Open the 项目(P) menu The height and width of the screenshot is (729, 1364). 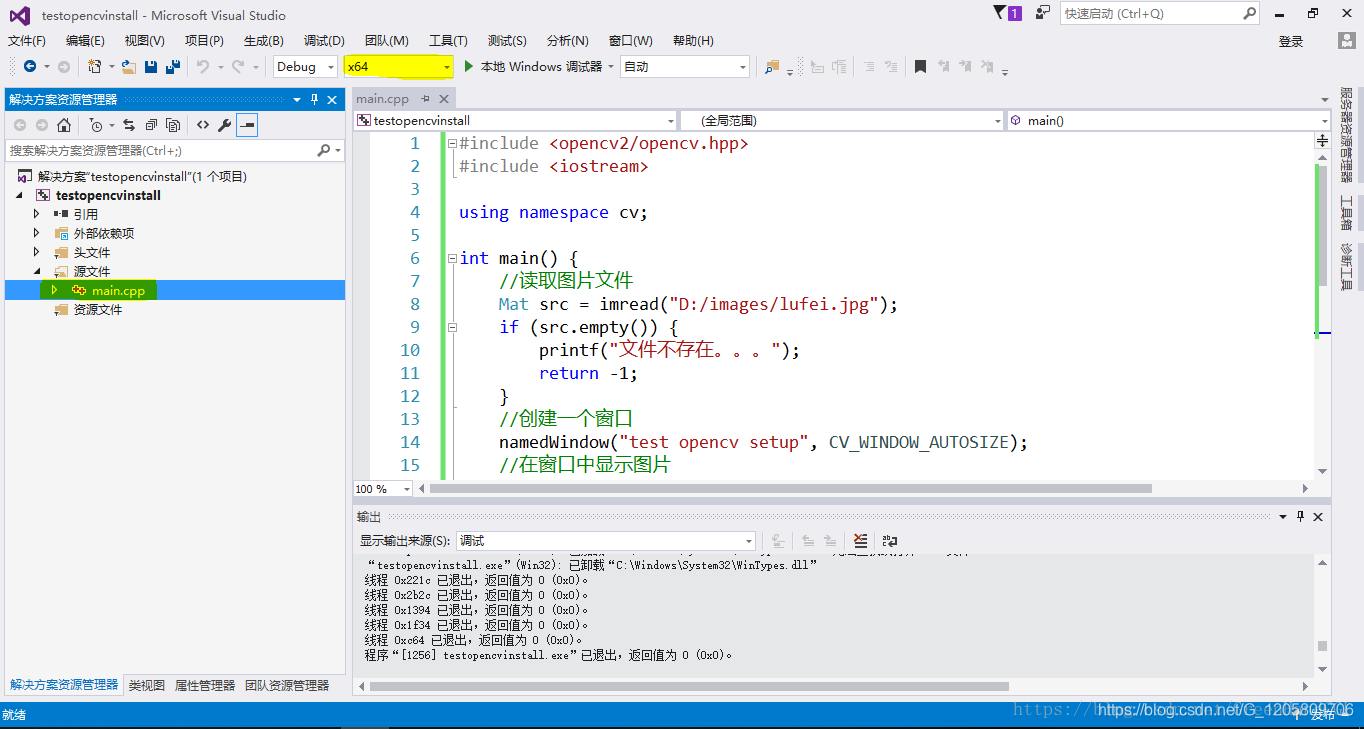(204, 41)
